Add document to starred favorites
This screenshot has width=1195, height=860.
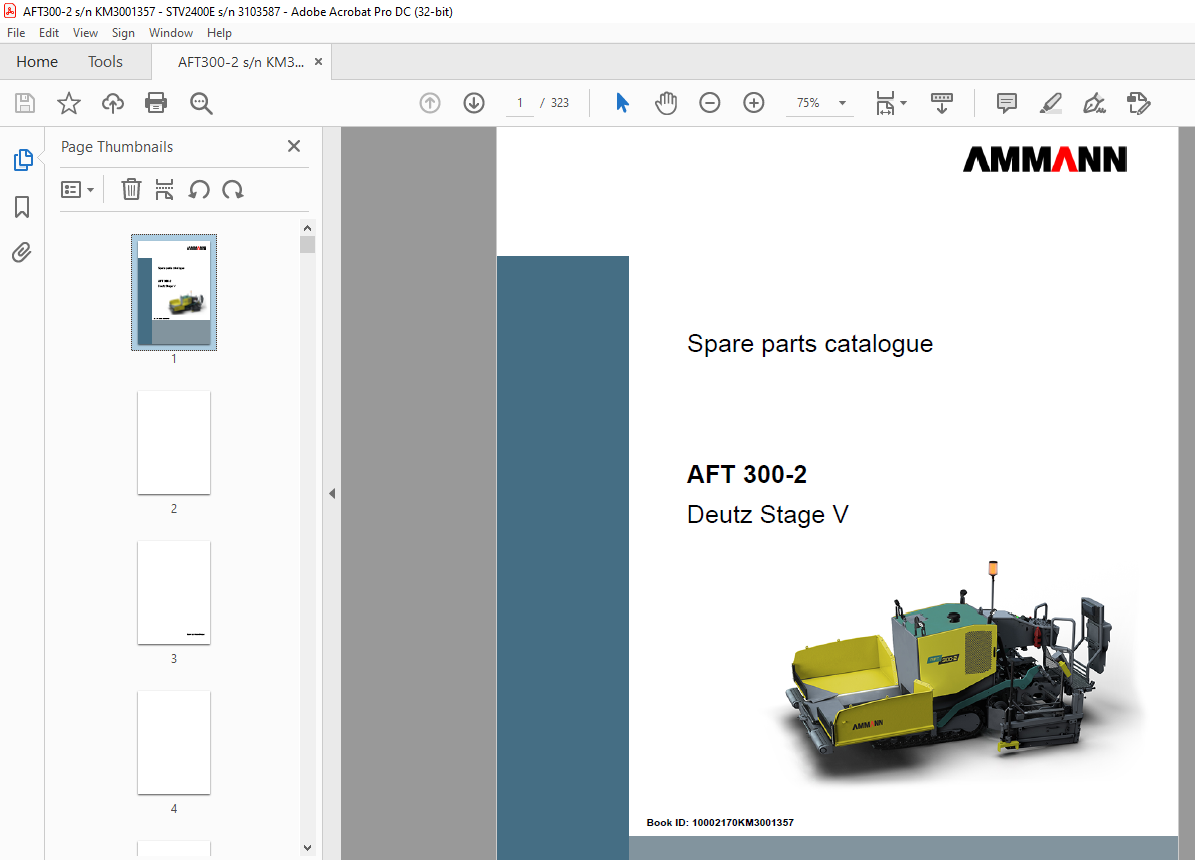pyautogui.click(x=69, y=103)
